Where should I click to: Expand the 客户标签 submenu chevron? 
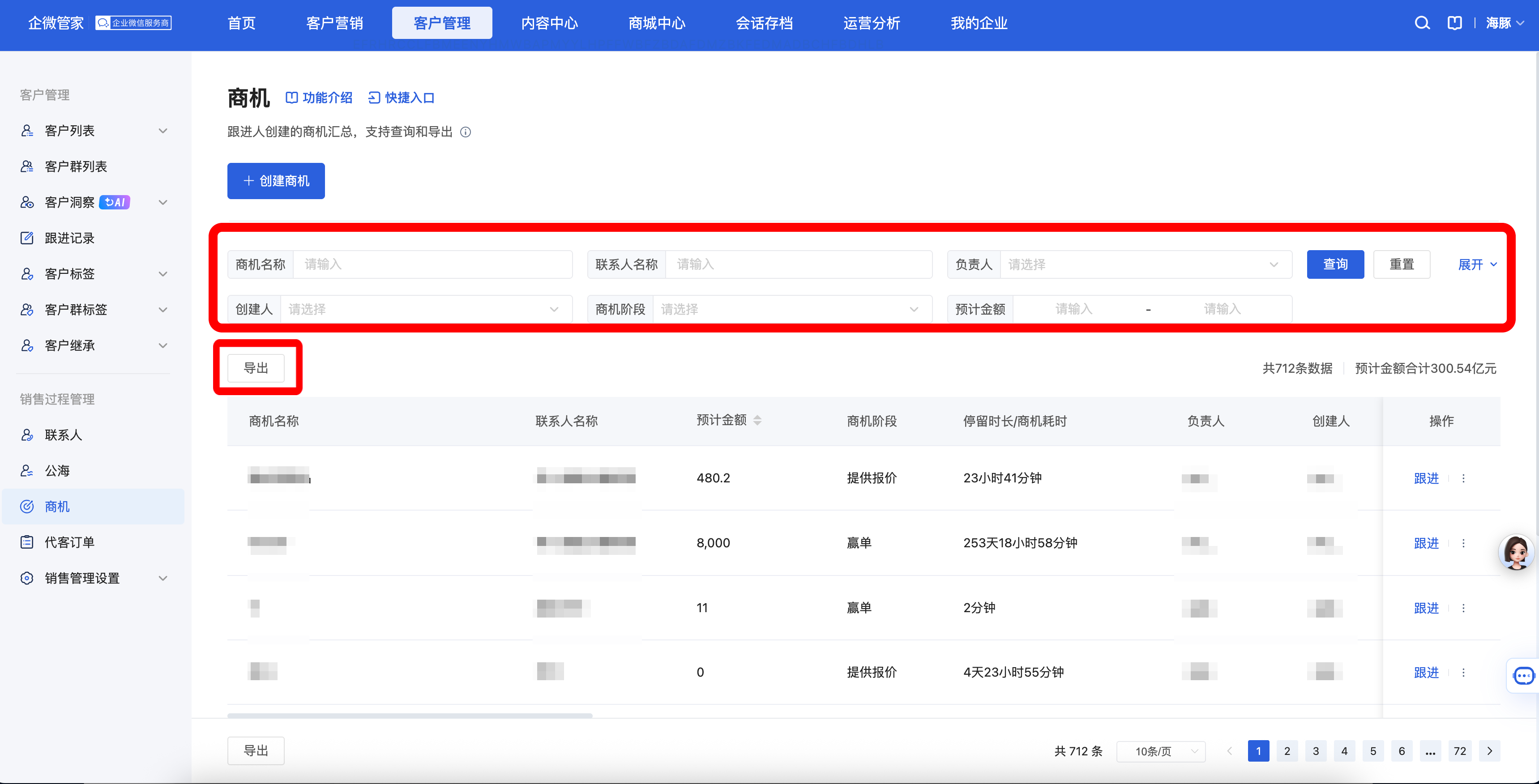(x=162, y=274)
